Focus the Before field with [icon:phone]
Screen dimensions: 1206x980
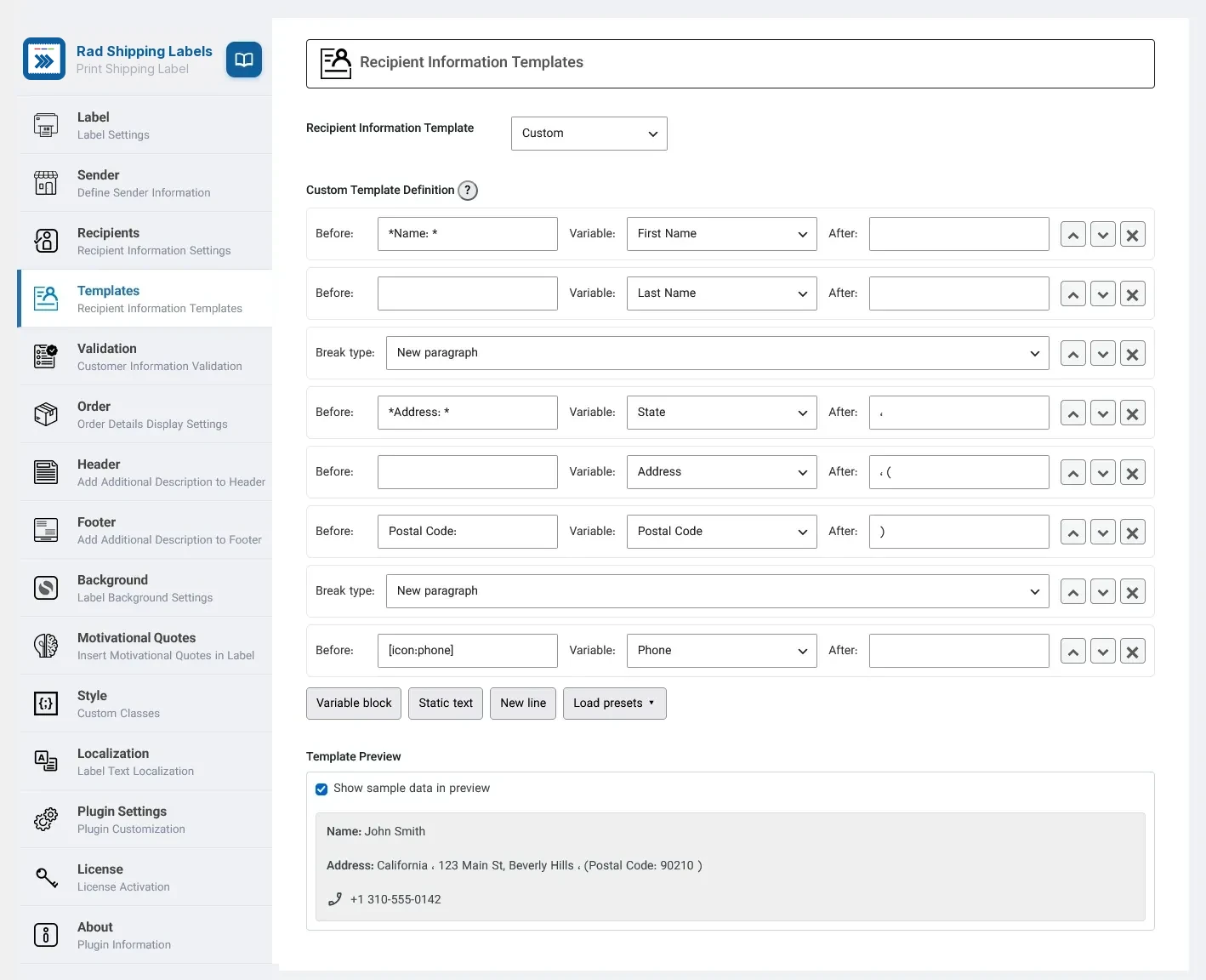pyautogui.click(x=468, y=651)
